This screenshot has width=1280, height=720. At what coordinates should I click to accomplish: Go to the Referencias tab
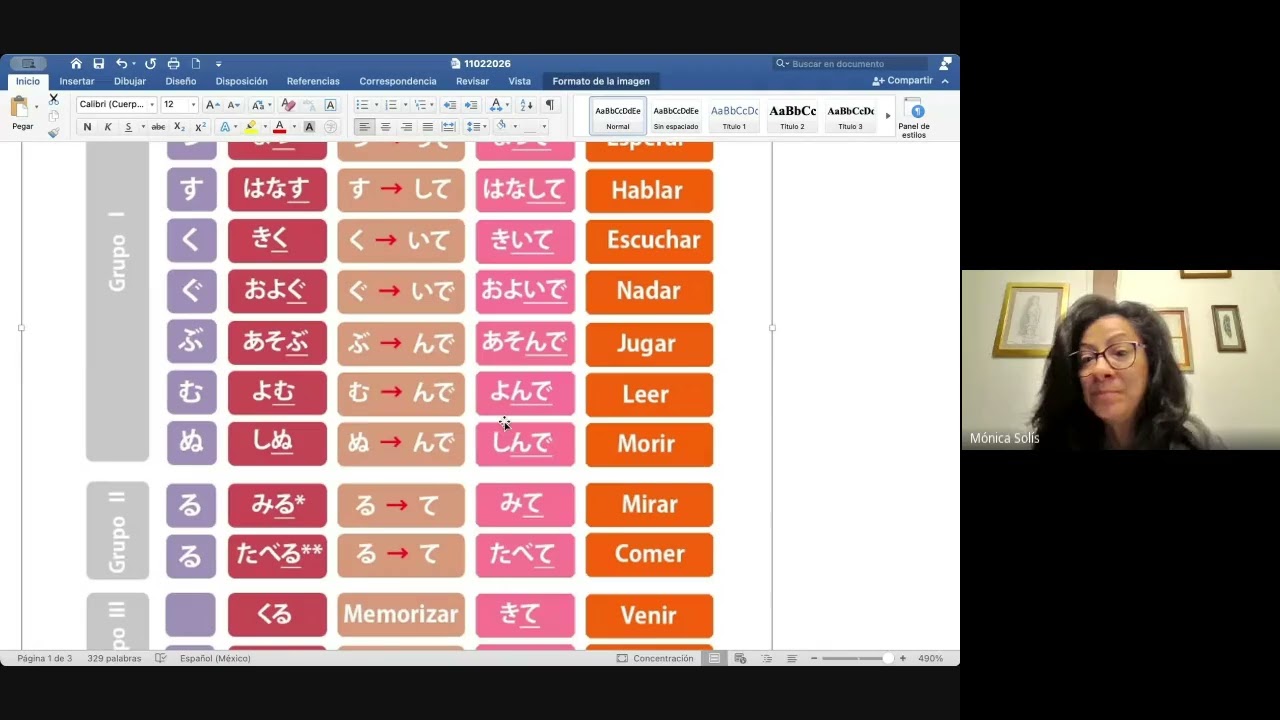click(x=313, y=81)
